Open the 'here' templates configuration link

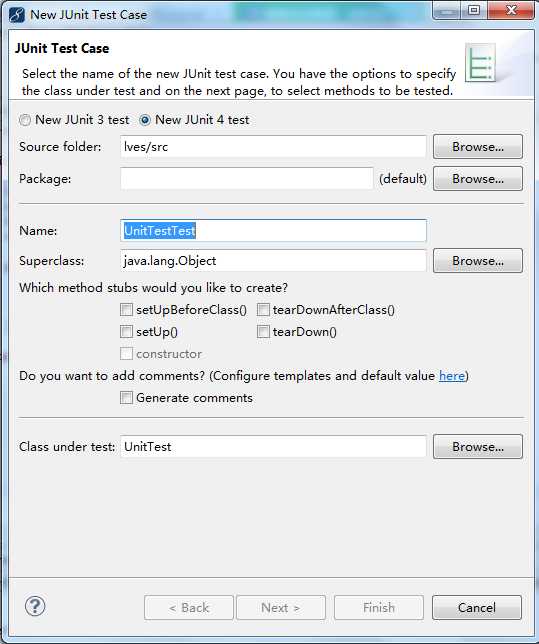point(452,376)
